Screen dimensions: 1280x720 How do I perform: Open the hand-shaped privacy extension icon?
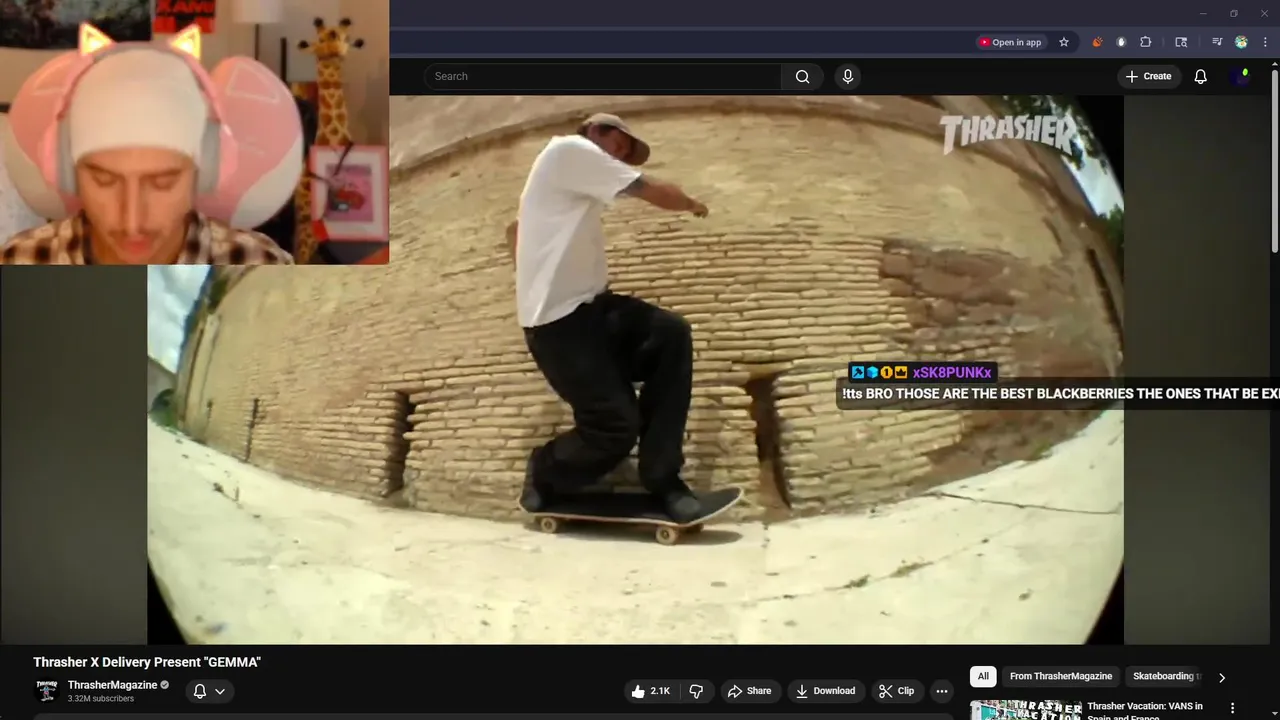pos(1121,42)
